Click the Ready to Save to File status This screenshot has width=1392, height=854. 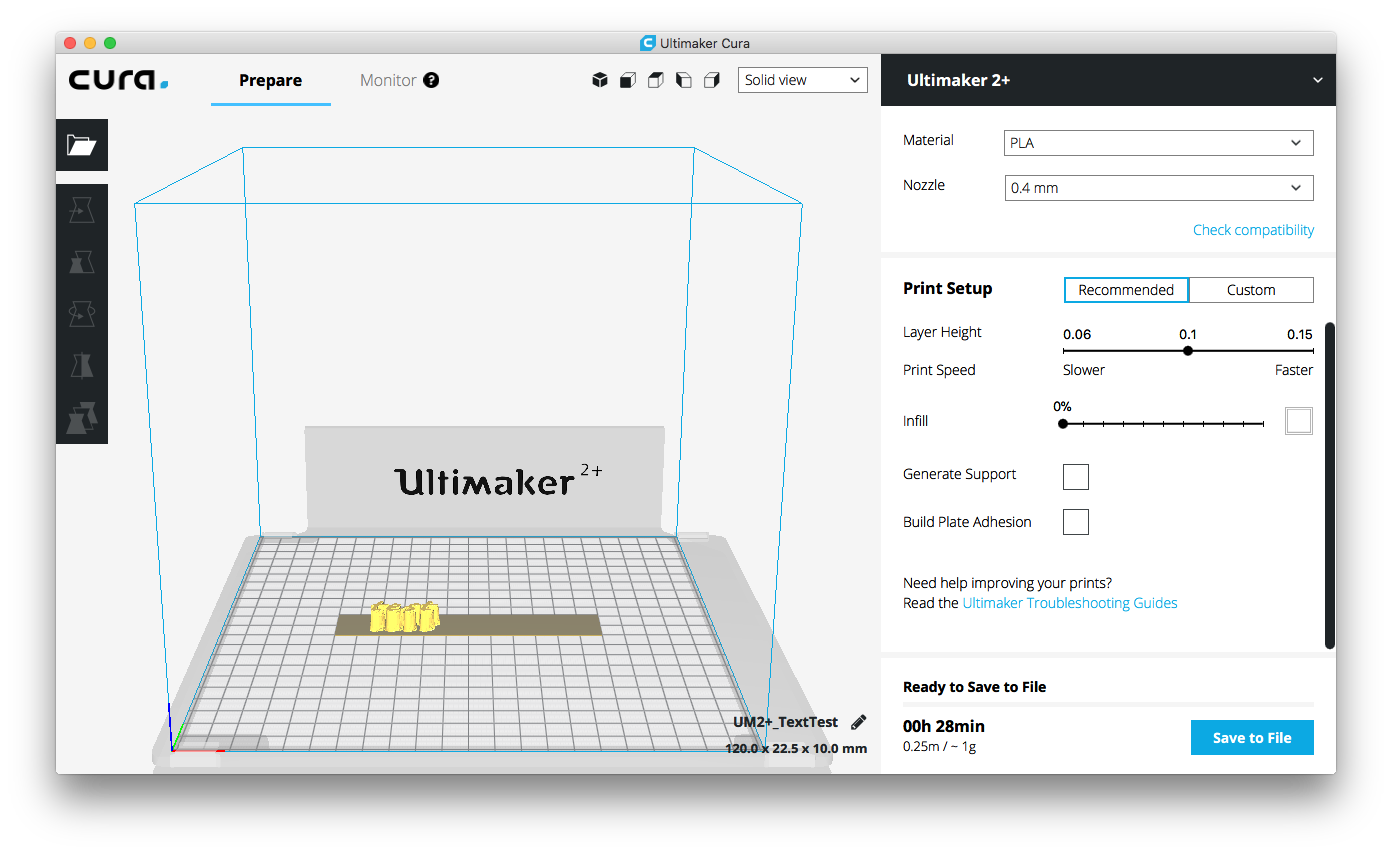(975, 687)
